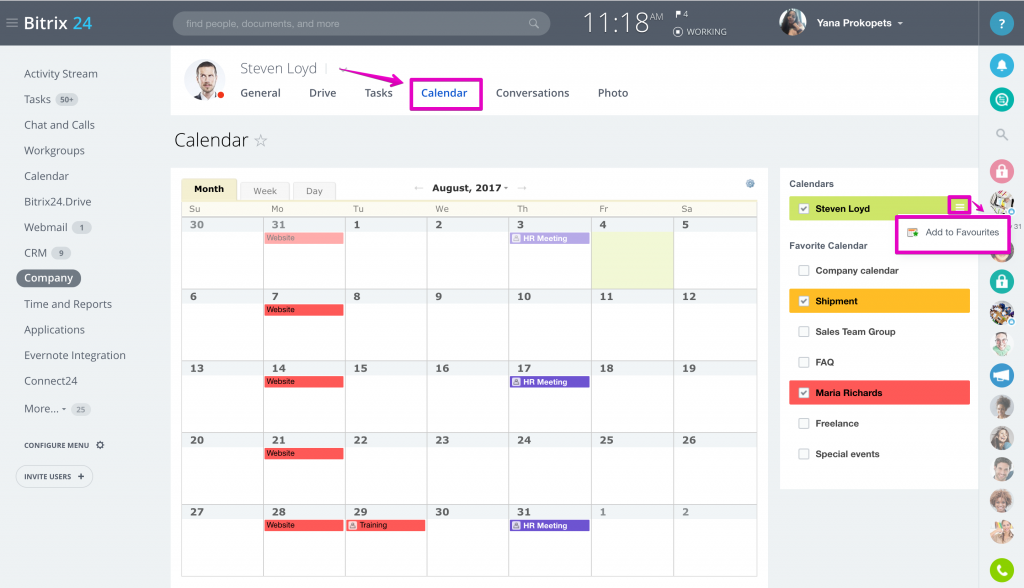The image size is (1024, 588).
Task: Open the General profile tab
Action: click(x=261, y=93)
